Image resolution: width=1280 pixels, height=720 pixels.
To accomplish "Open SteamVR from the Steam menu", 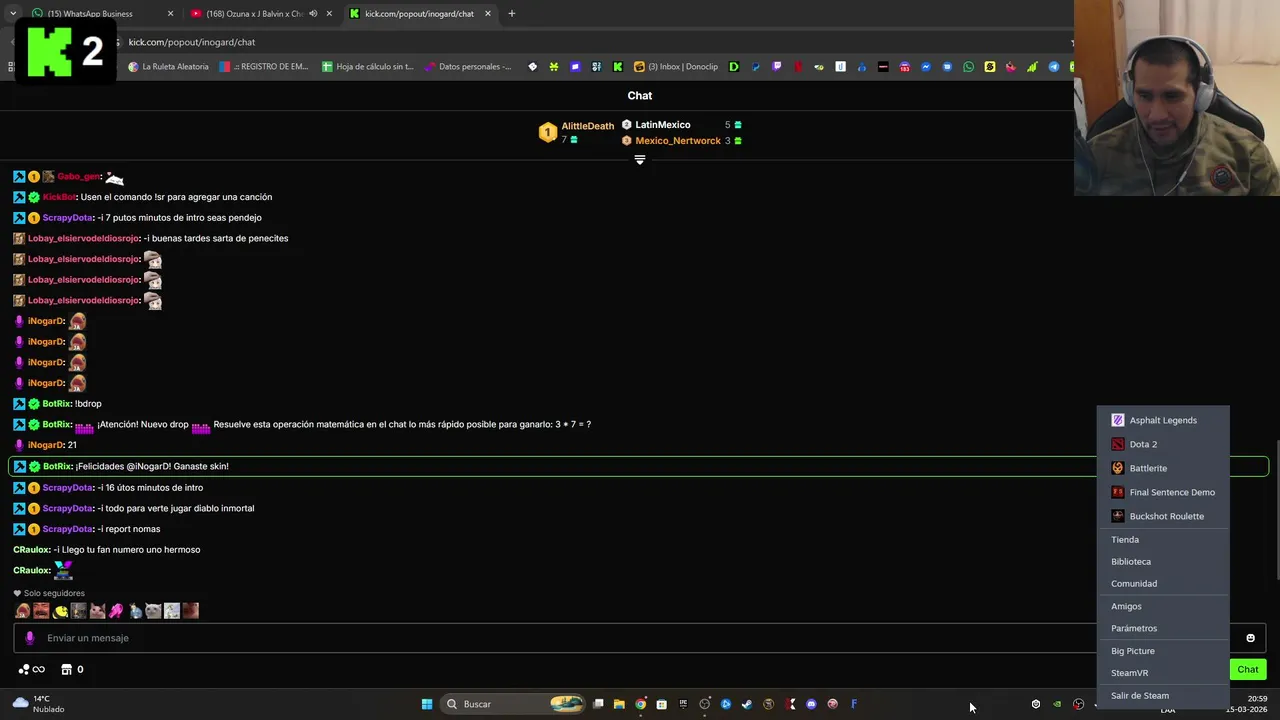I will click(1162, 673).
